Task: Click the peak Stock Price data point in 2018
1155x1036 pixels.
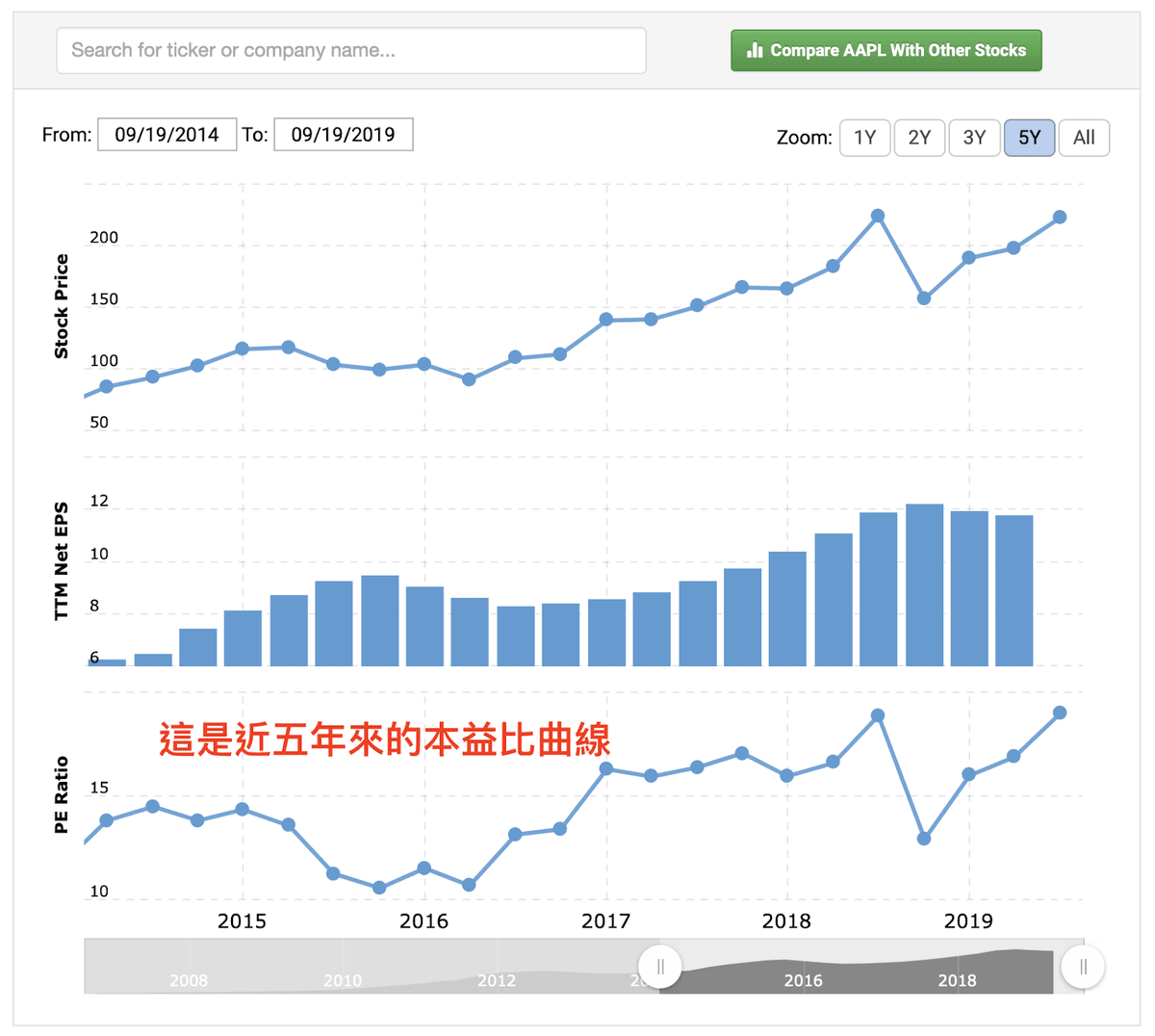Action: click(877, 216)
